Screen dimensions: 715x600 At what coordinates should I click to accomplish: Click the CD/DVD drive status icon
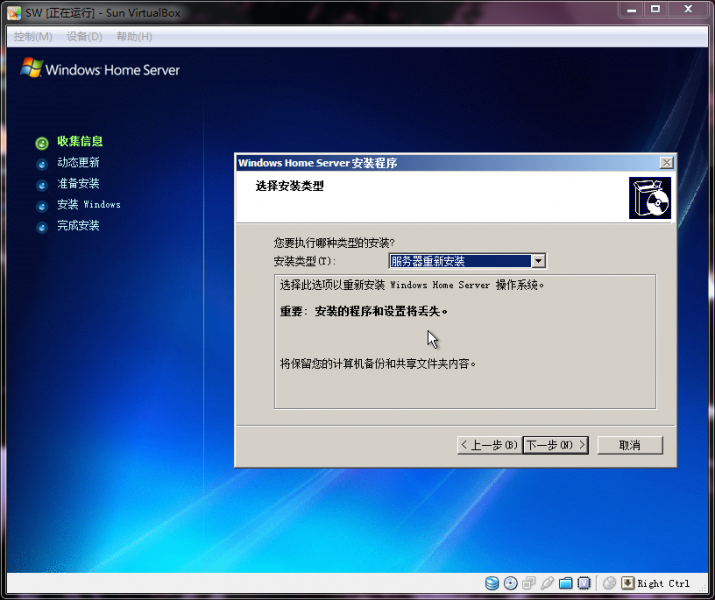511,583
